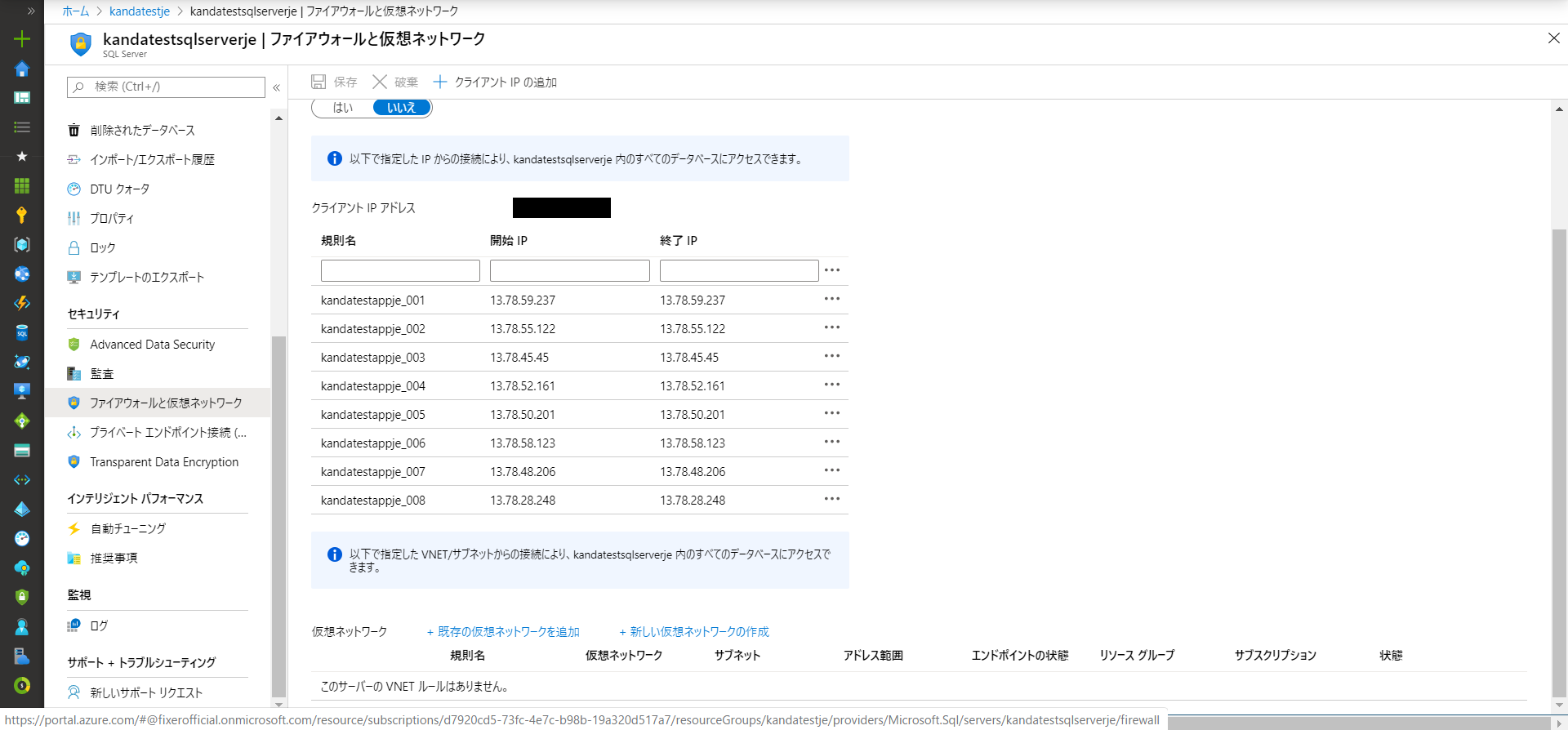Click the 既存の仮想ネットワークを追加 link
Viewport: 1568px width, 730px height.
point(503,632)
